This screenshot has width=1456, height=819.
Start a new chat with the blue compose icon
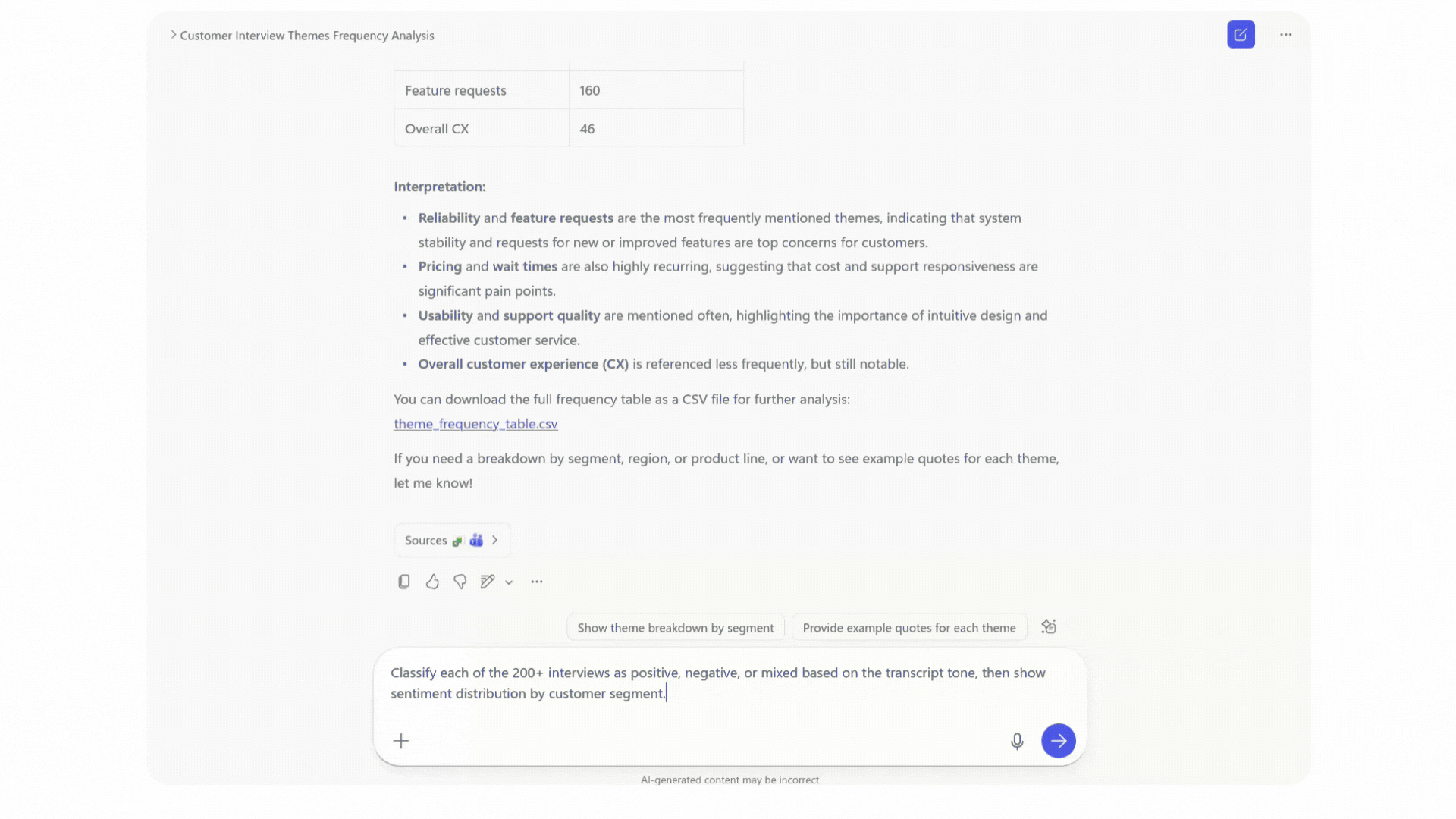[x=1241, y=35]
